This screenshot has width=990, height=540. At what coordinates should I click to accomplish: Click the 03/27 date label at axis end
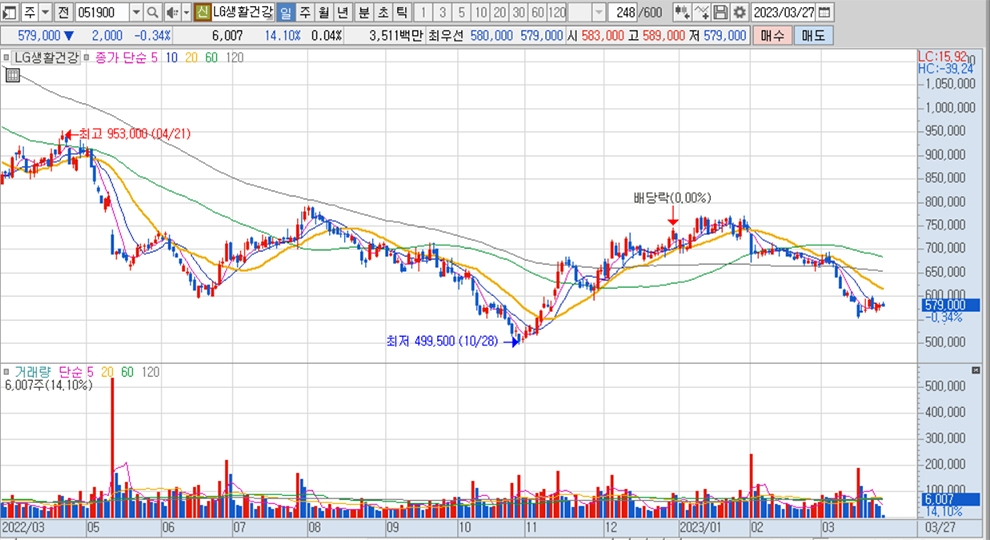(x=940, y=527)
